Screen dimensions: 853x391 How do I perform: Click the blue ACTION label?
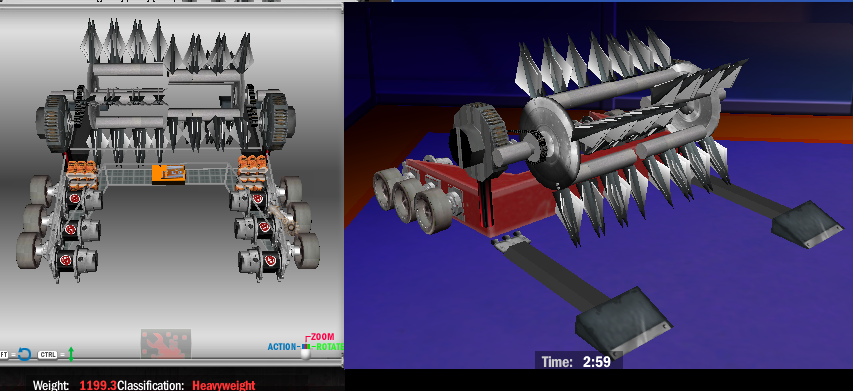click(282, 347)
